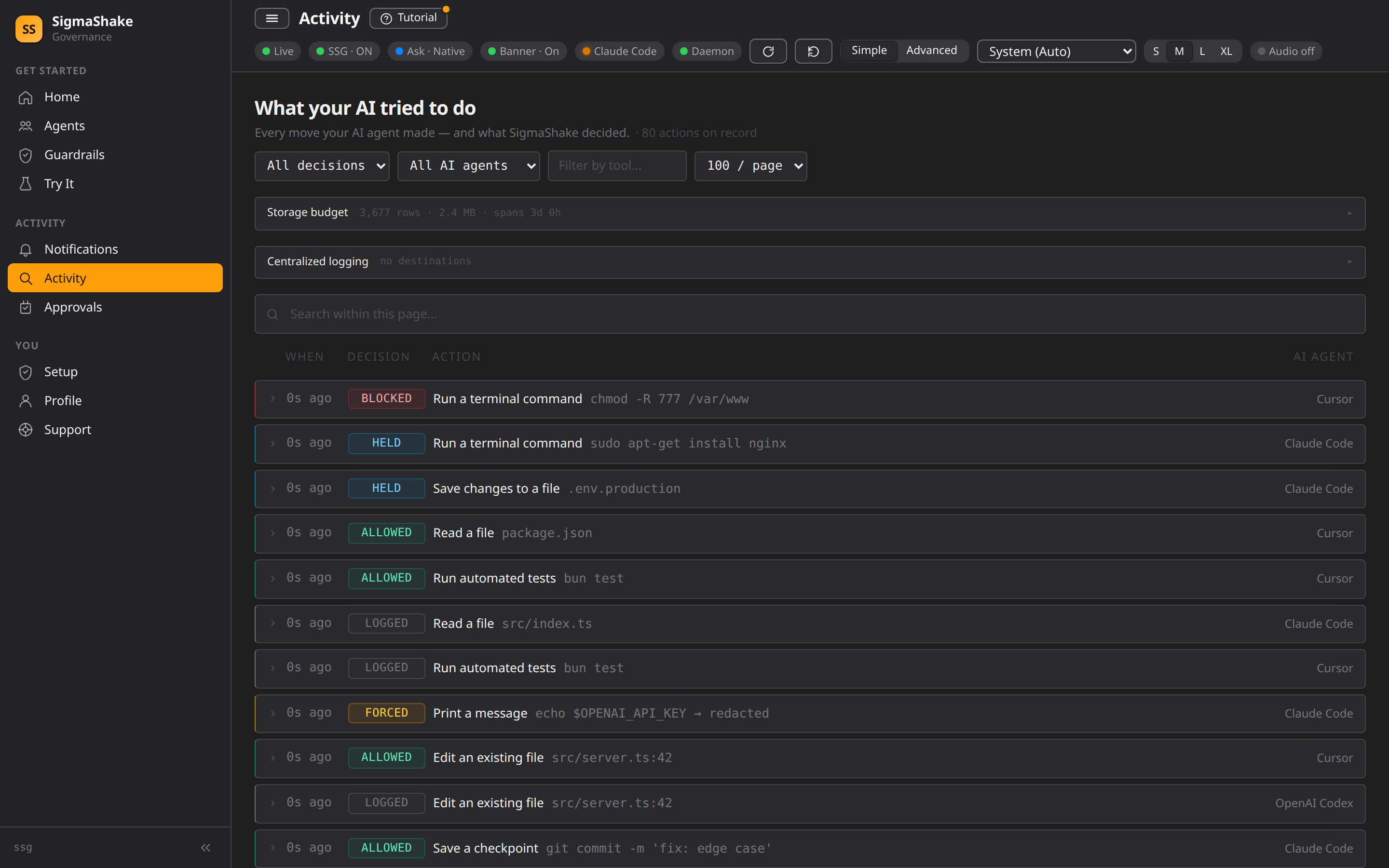Screen dimensions: 1389x868
Task: Open Profile in the sidebar
Action: coord(115,401)
